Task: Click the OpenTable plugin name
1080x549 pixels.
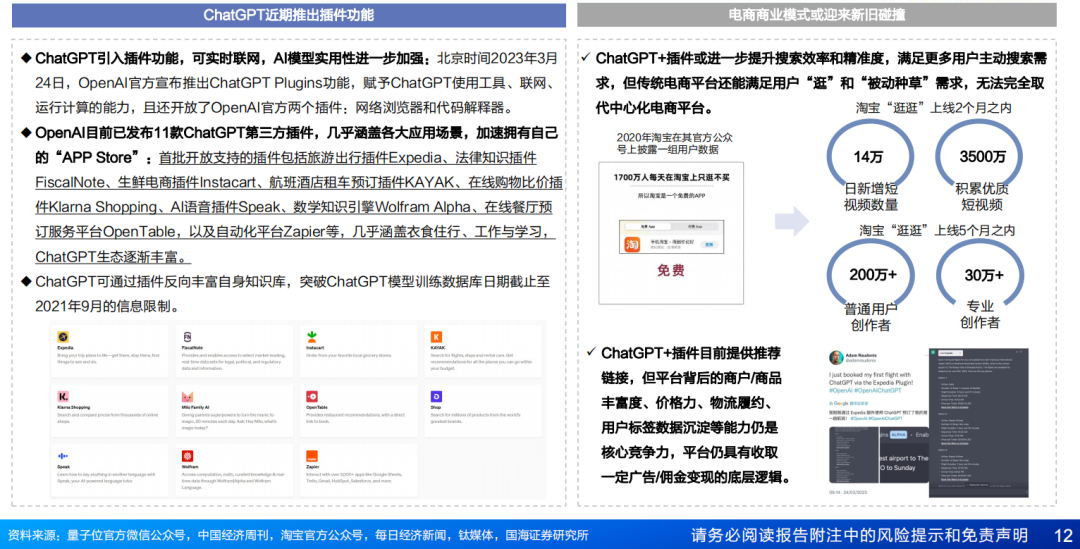Action: tap(317, 408)
